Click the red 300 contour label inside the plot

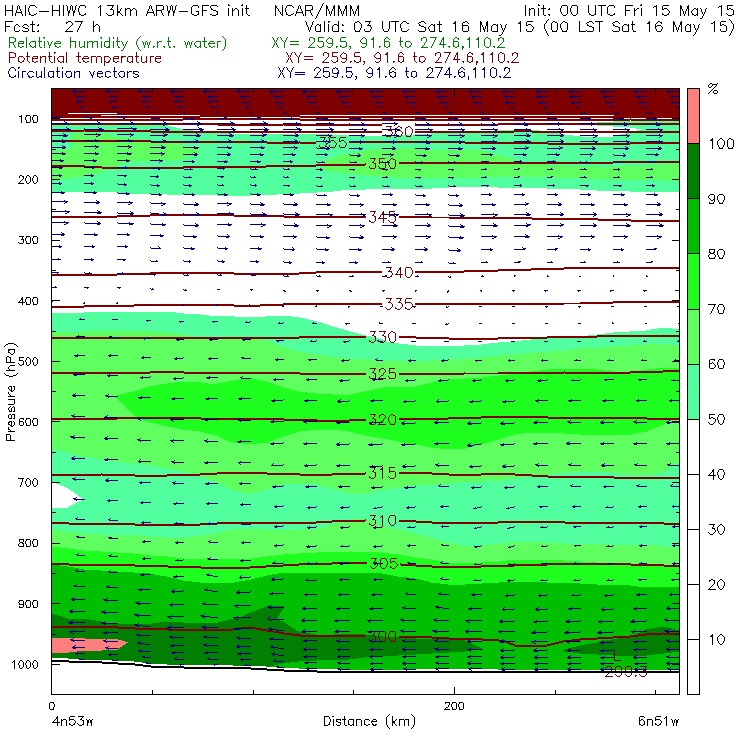click(x=382, y=637)
